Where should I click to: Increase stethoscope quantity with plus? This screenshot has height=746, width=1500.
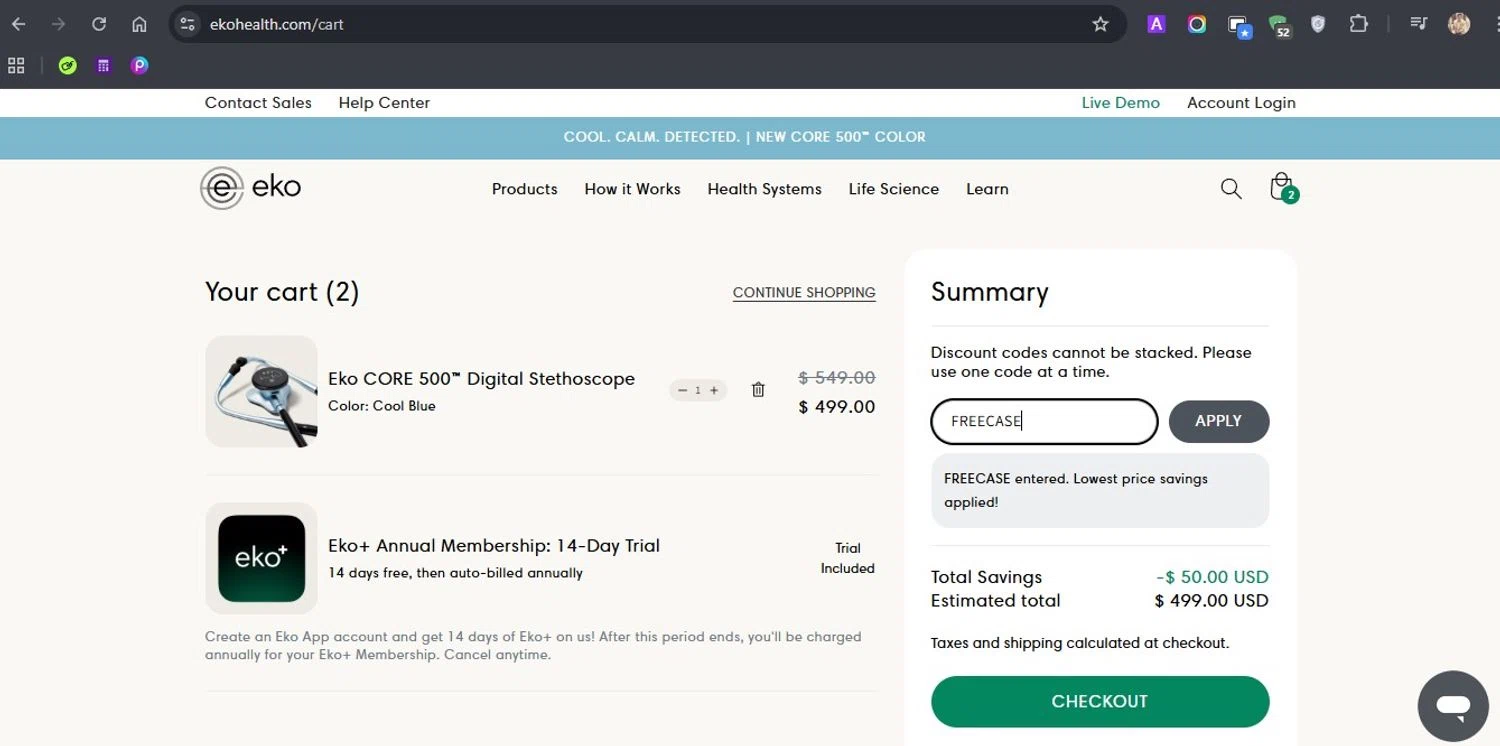click(714, 390)
